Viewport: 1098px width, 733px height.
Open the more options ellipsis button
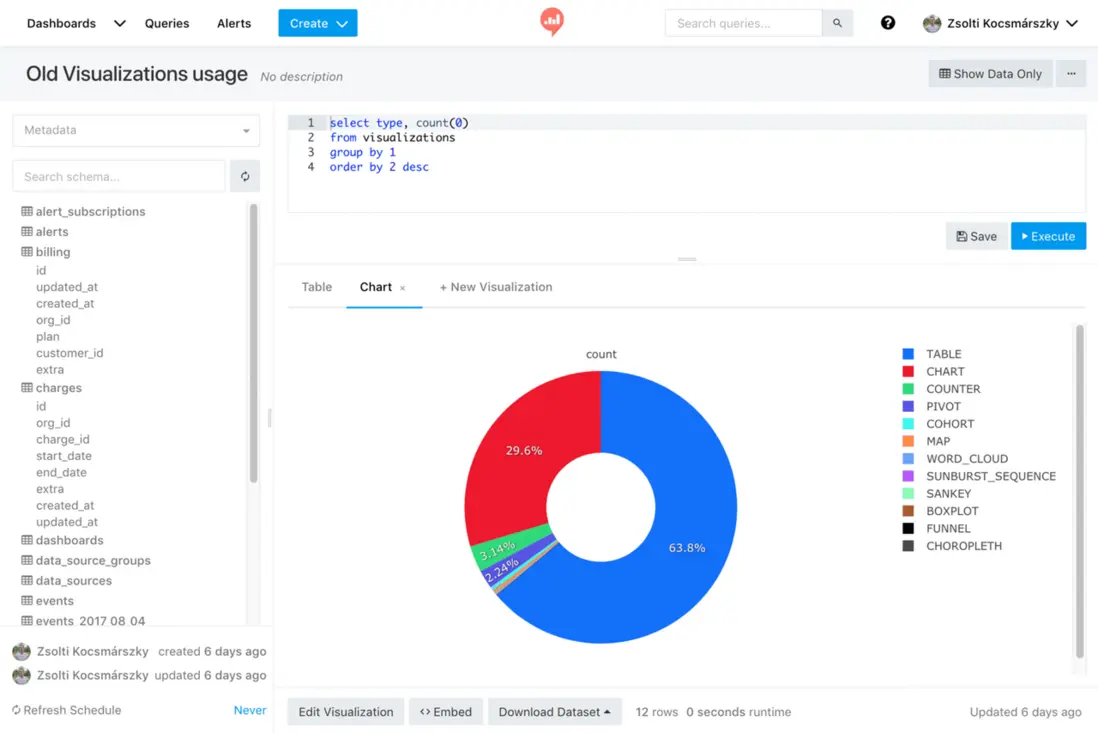coord(1071,74)
